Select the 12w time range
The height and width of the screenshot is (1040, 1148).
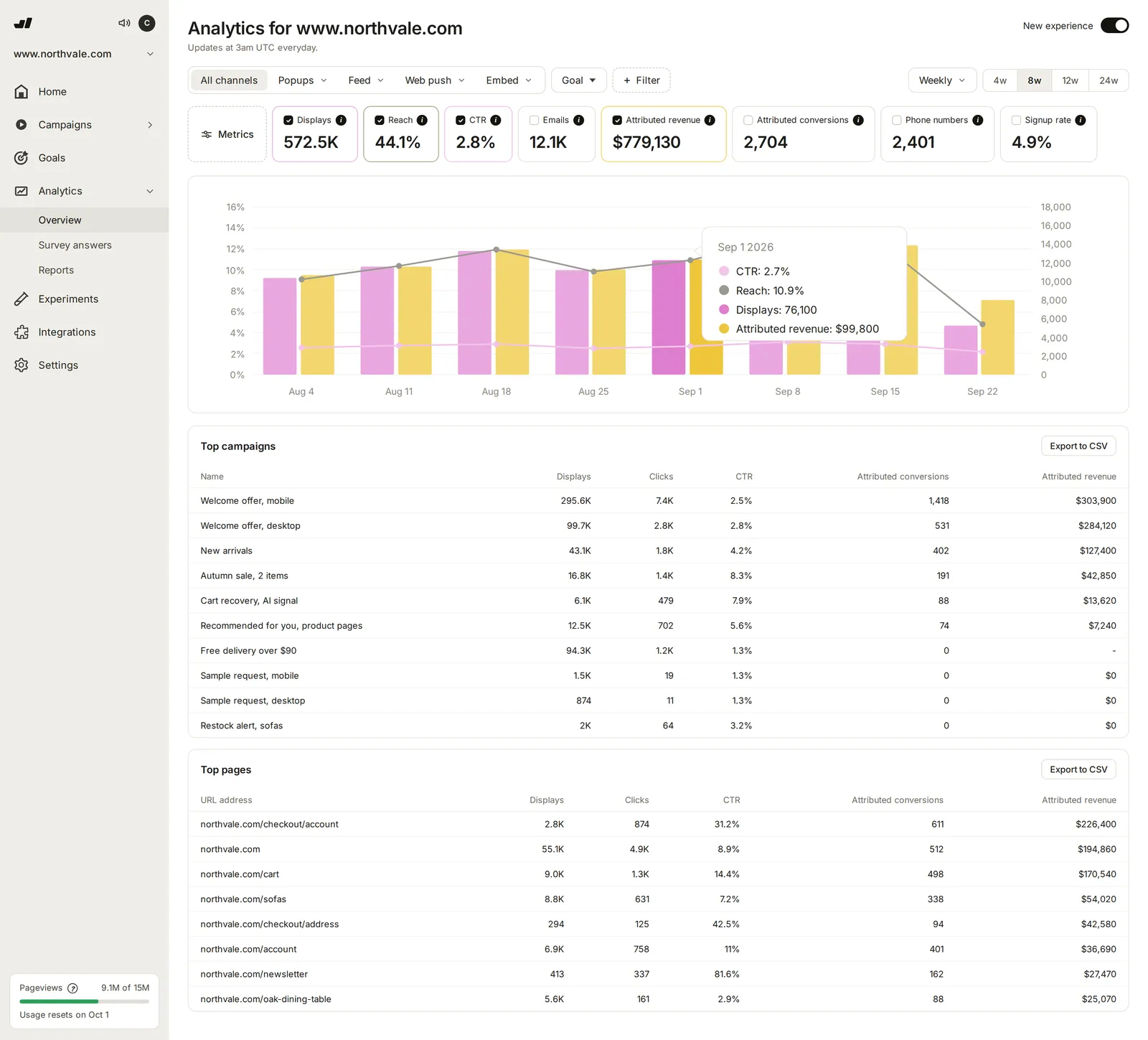tap(1070, 80)
